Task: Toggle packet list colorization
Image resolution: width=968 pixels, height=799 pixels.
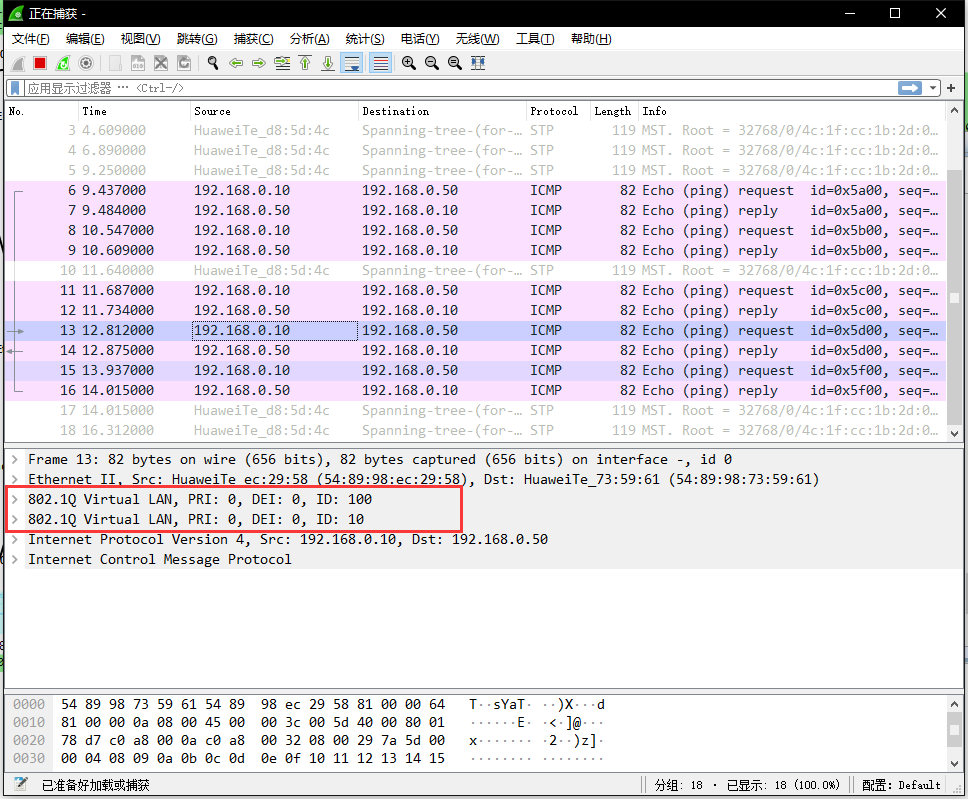Action: pyautogui.click(x=380, y=63)
